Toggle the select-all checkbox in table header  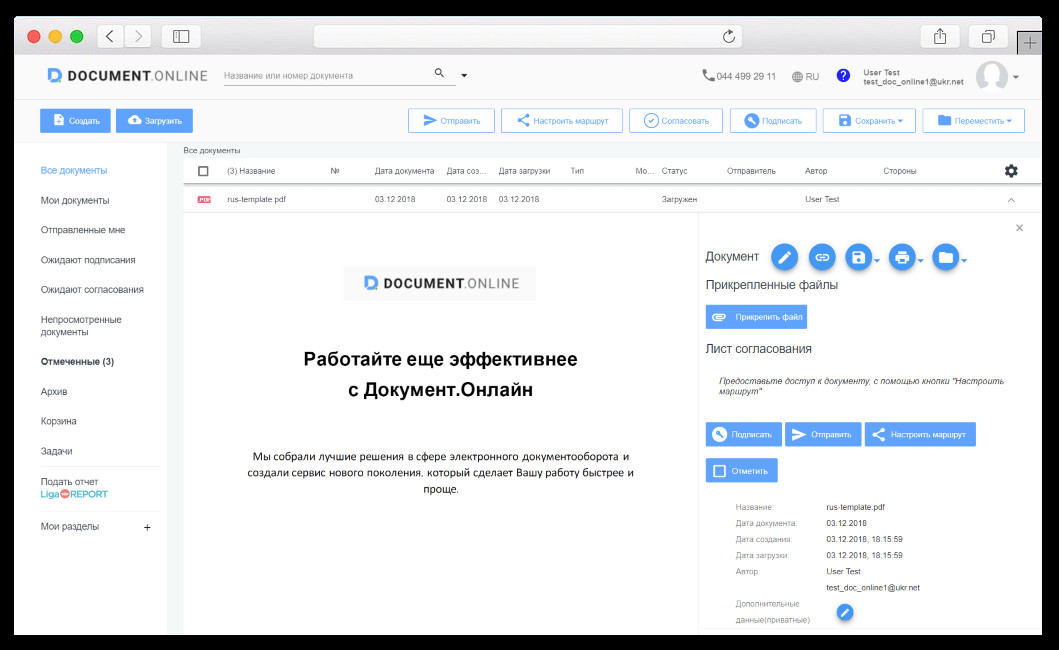coord(203,171)
